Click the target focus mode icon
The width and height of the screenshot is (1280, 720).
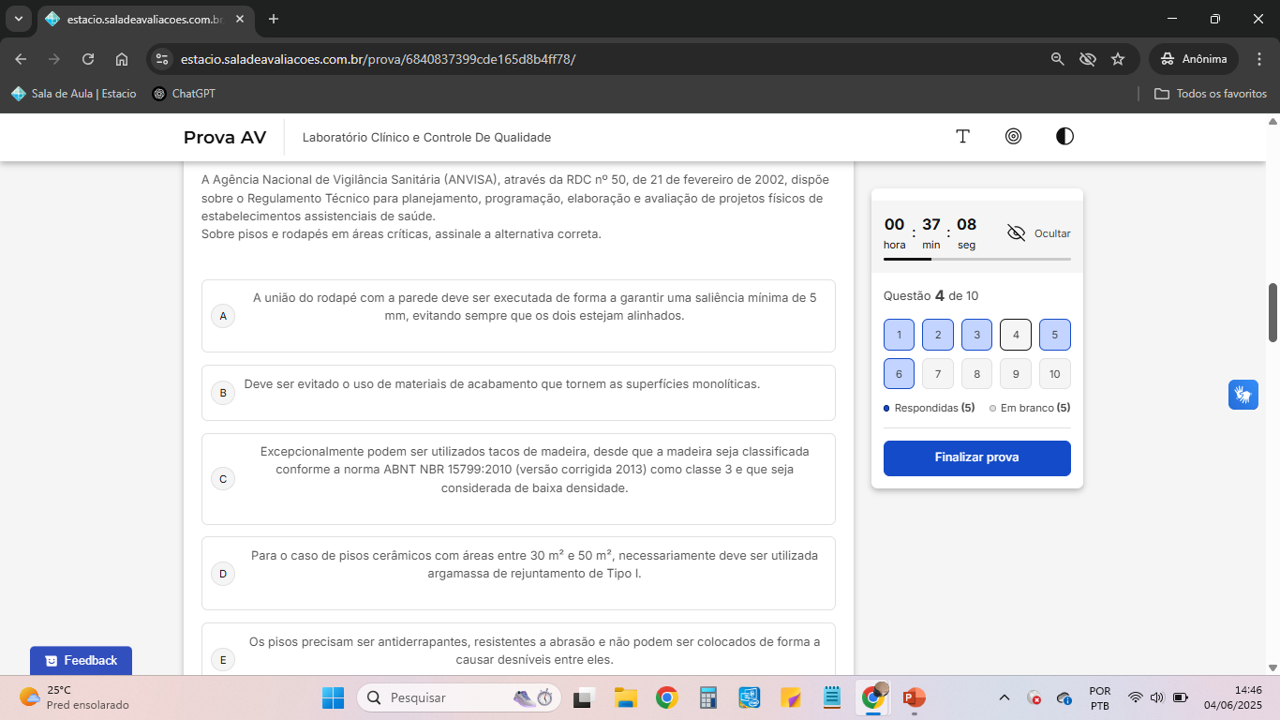click(x=1013, y=136)
